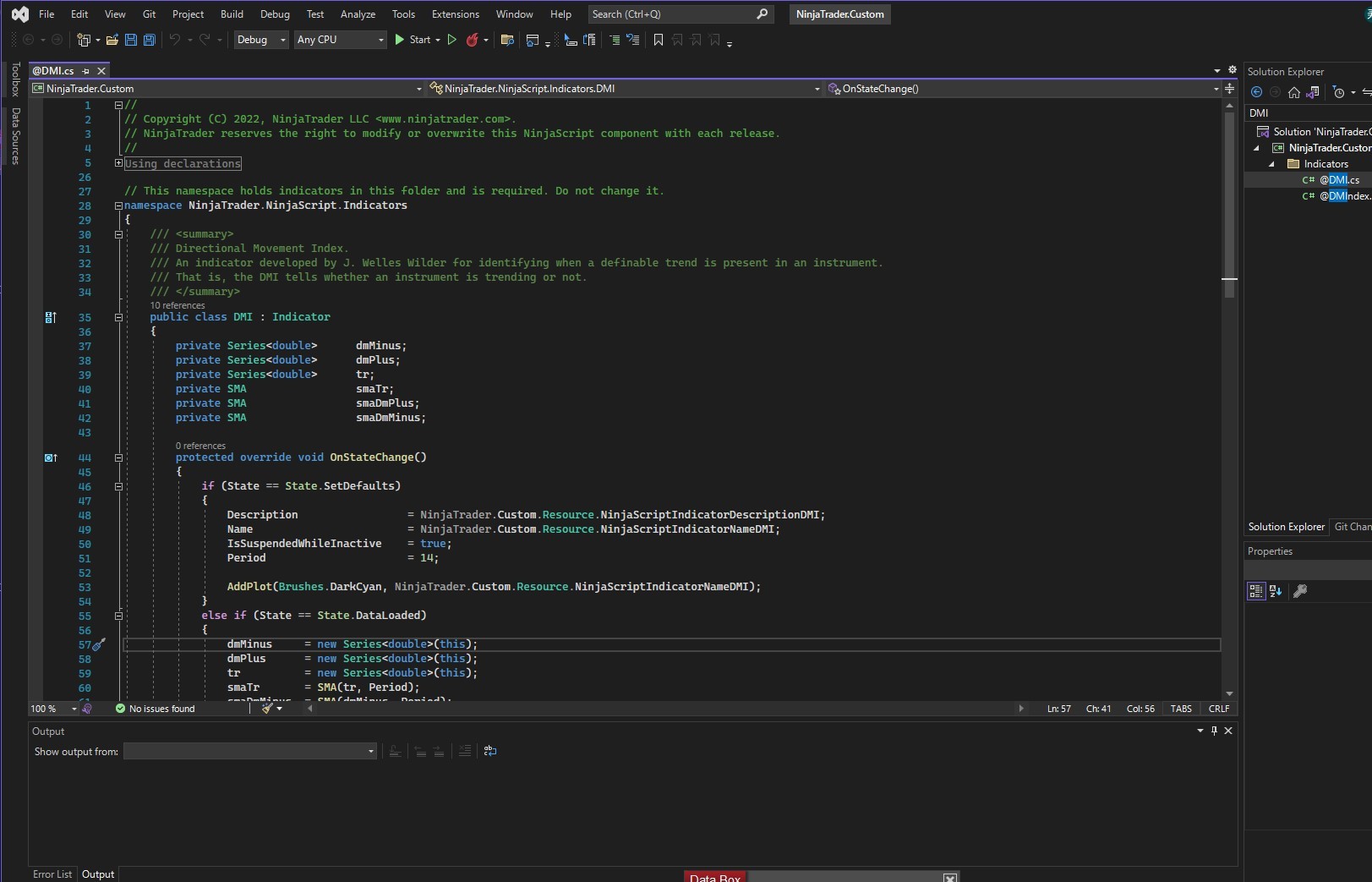This screenshot has height=882, width=1372.
Task: Open the Any CPU platform dropdown
Action: (340, 40)
